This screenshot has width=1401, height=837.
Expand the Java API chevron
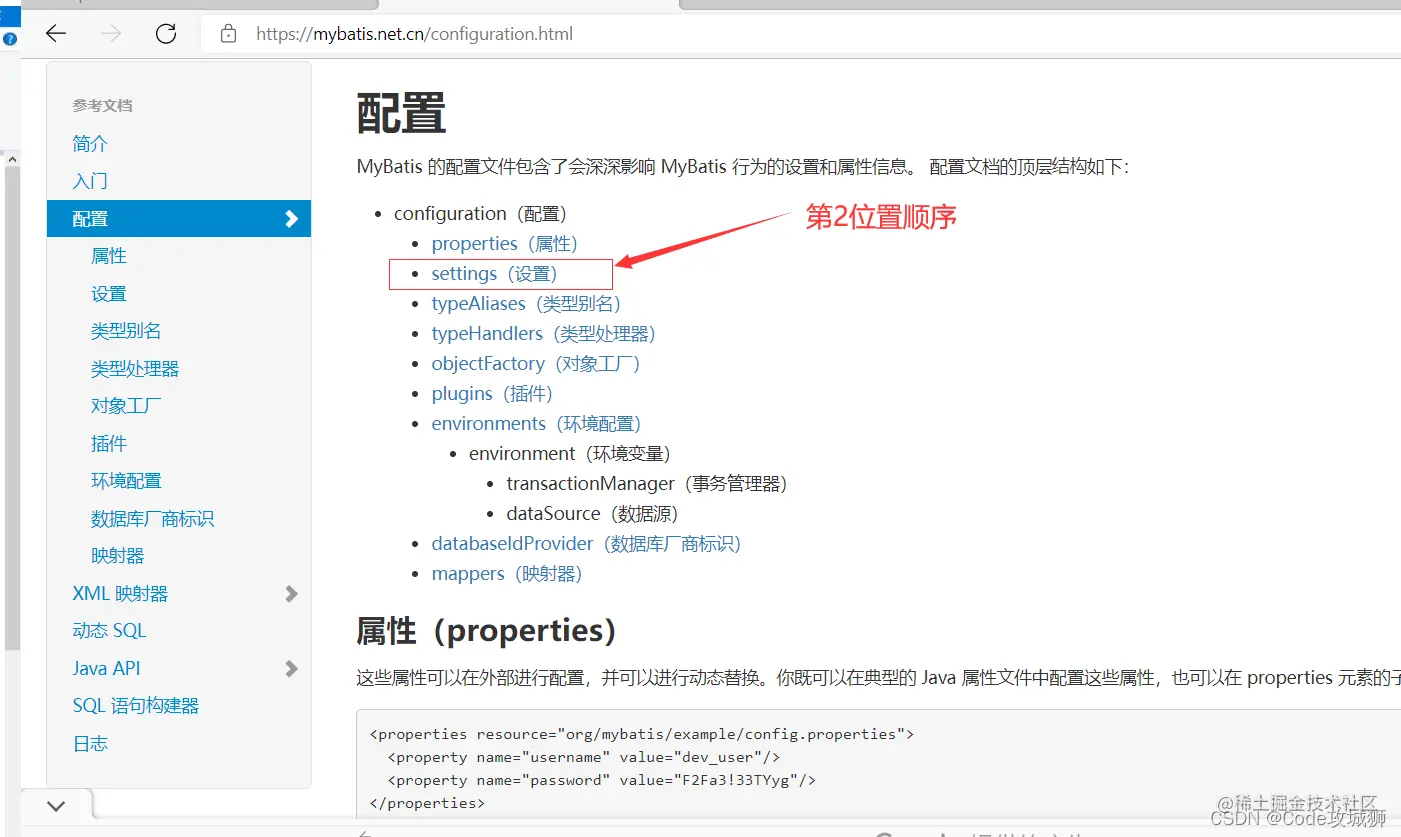coord(291,668)
